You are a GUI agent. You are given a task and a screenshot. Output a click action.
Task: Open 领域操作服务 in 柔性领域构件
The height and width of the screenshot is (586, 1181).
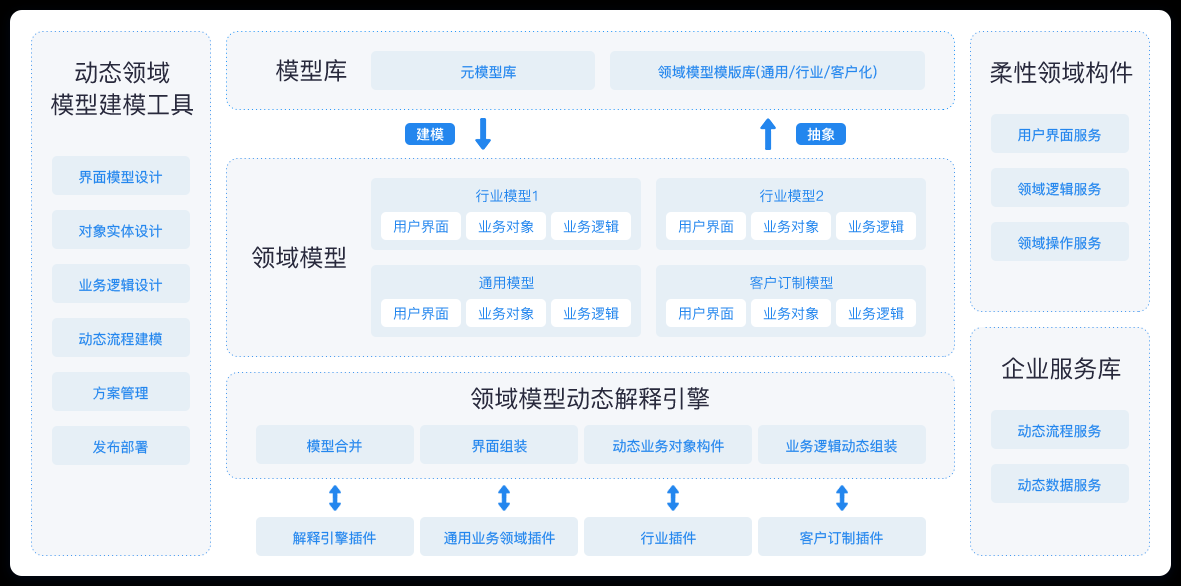(x=1060, y=243)
